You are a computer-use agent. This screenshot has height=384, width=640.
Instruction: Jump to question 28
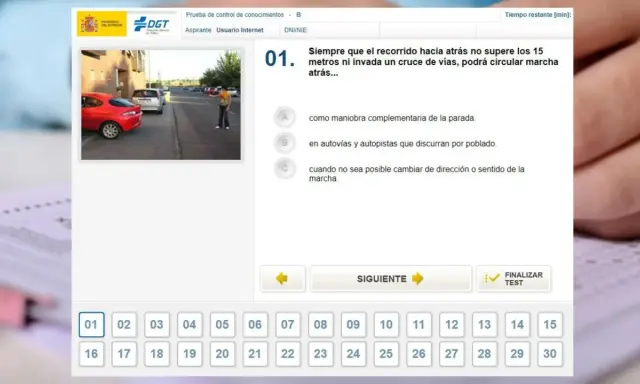484,353
